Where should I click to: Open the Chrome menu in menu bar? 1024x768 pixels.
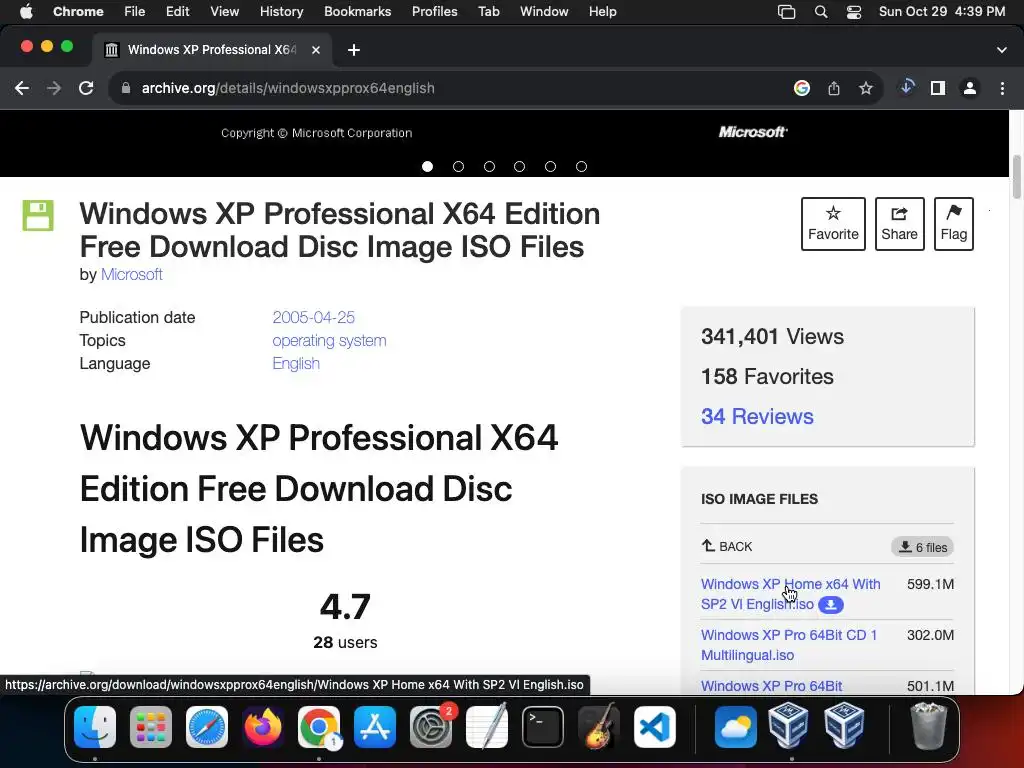[78, 12]
